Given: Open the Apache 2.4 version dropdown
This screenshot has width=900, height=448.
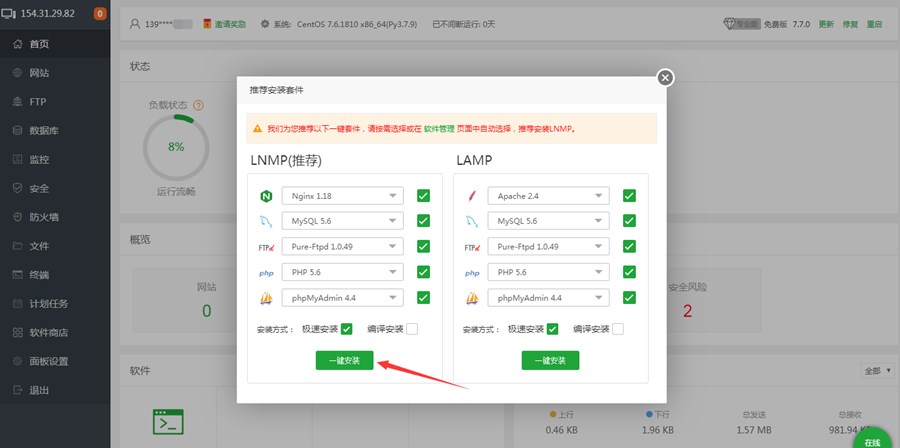Looking at the screenshot, I should tap(549, 196).
